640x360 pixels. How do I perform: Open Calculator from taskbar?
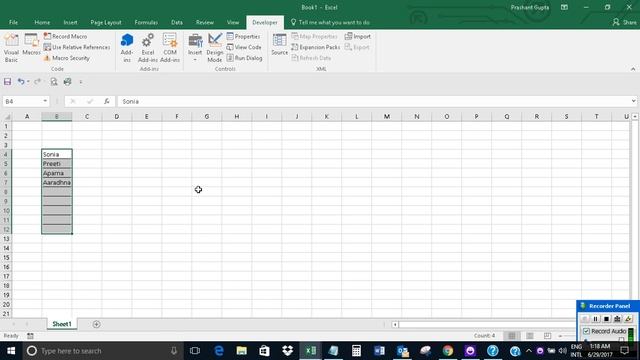click(x=356, y=351)
